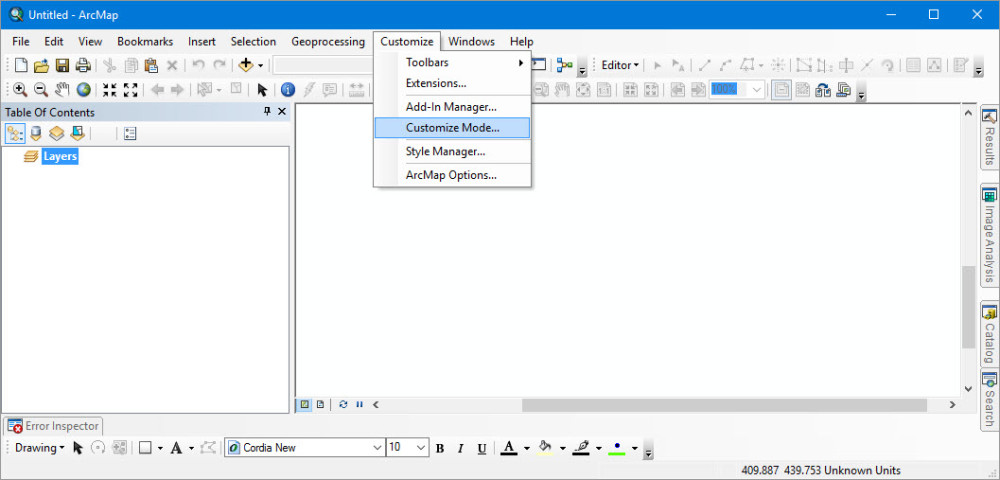The width and height of the screenshot is (1000, 480).
Task: Open the File menu
Action: [21, 41]
